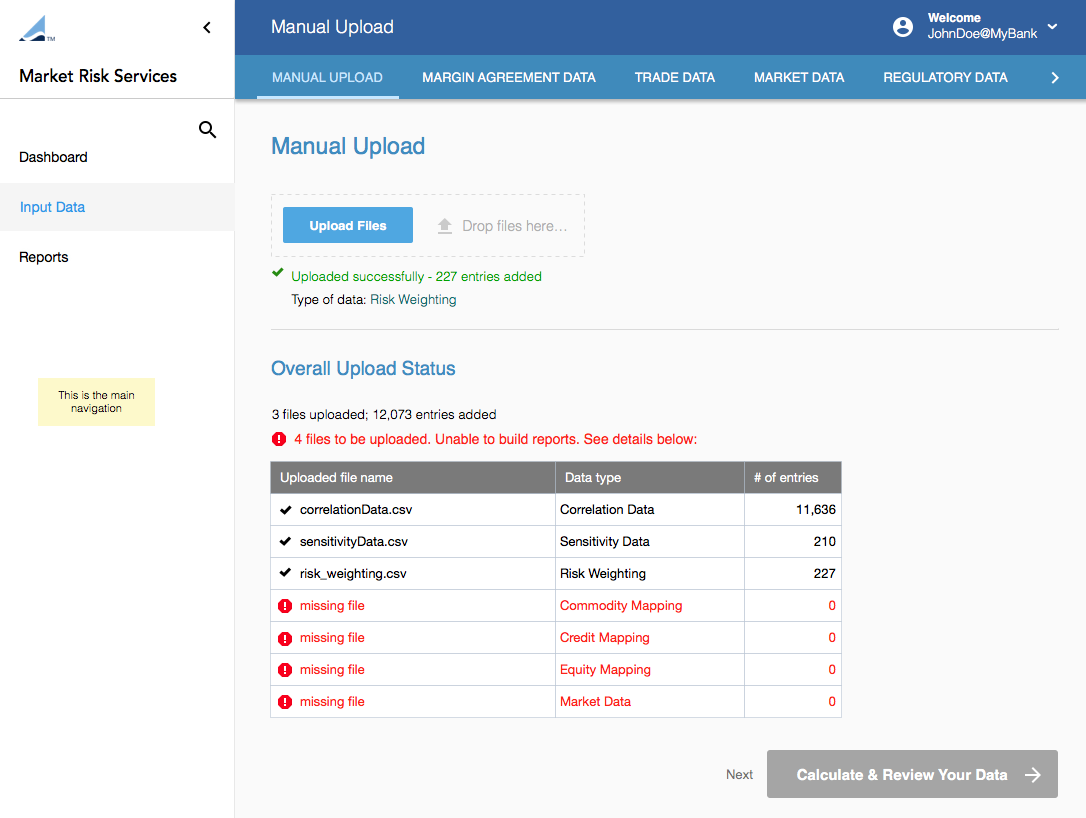Click the company logo icon
1086x818 pixels.
pyautogui.click(x=36, y=29)
